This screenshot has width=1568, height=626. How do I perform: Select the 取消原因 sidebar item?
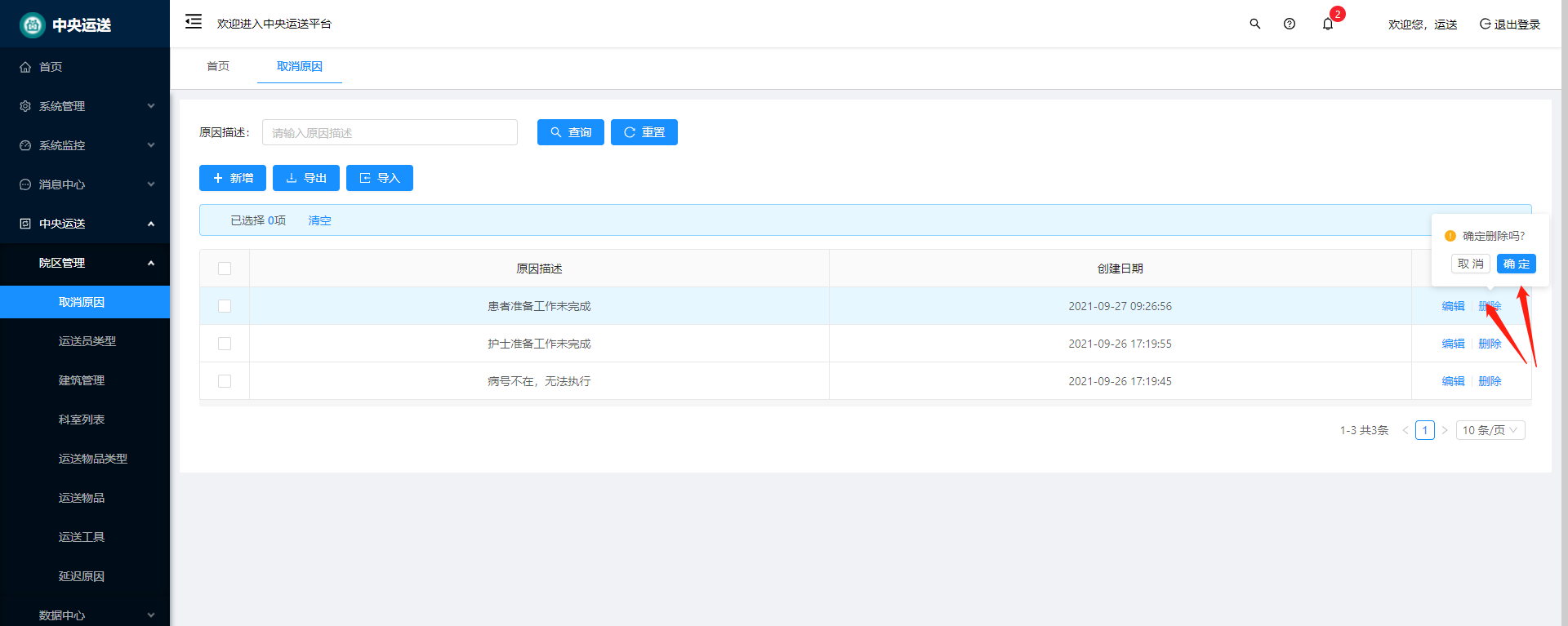(85, 302)
